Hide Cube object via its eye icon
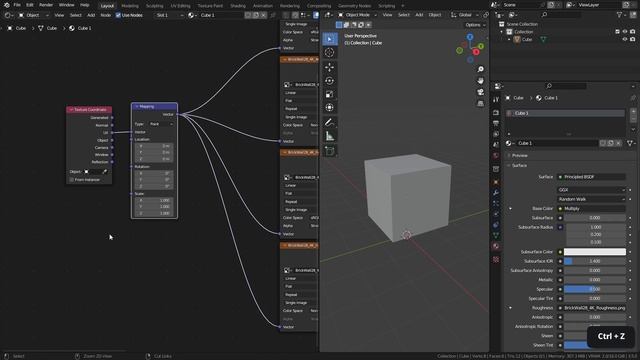The height and width of the screenshot is (360, 640). tap(624, 40)
